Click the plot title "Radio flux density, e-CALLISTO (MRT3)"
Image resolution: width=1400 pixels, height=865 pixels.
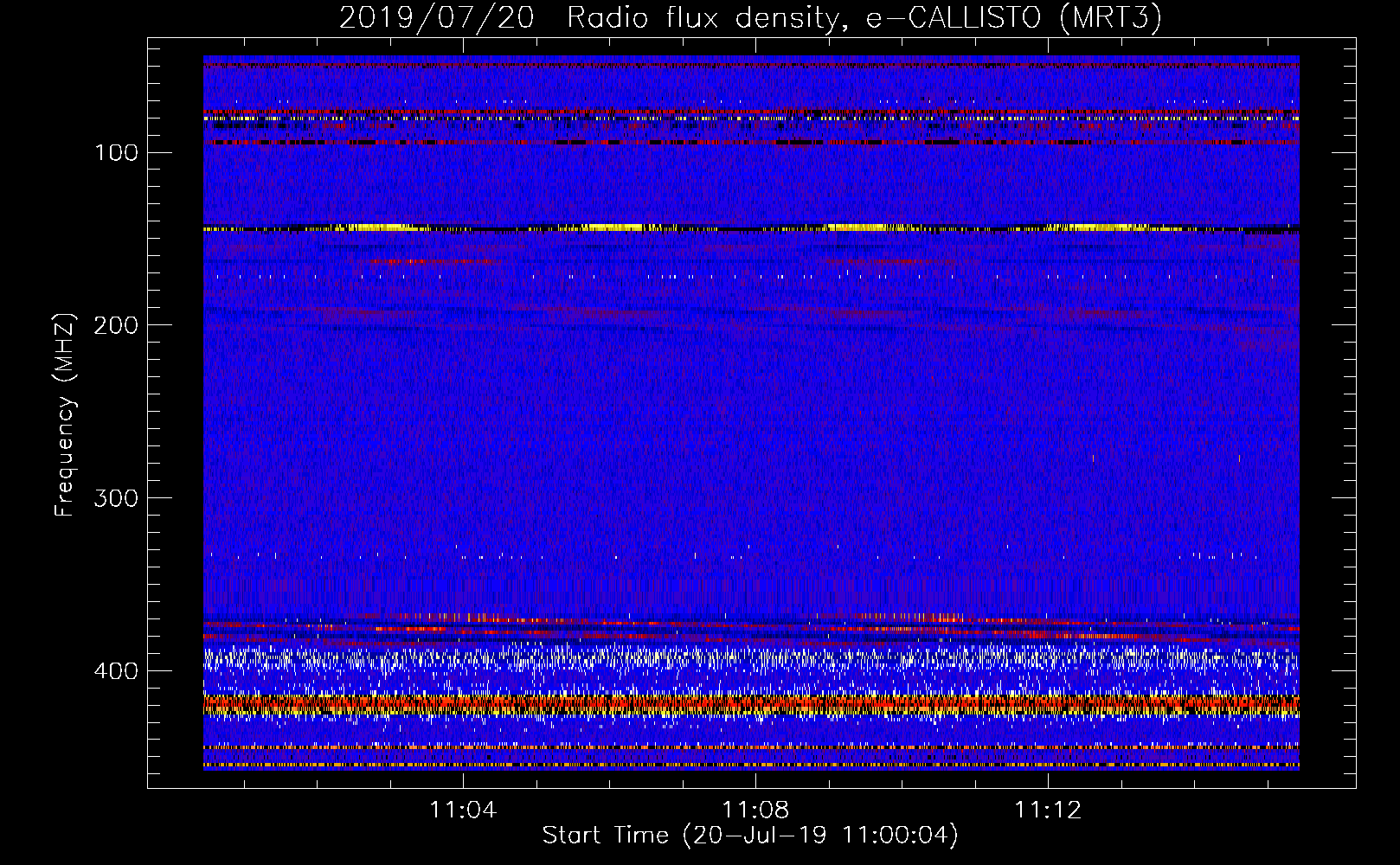click(x=864, y=18)
